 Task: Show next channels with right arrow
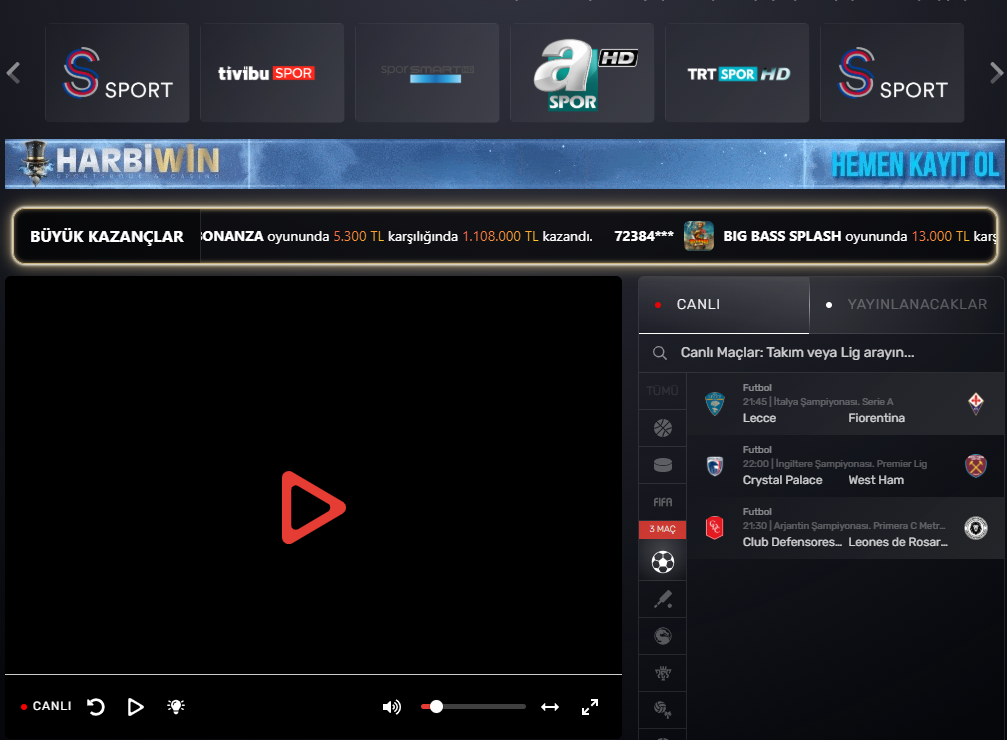click(x=996, y=73)
